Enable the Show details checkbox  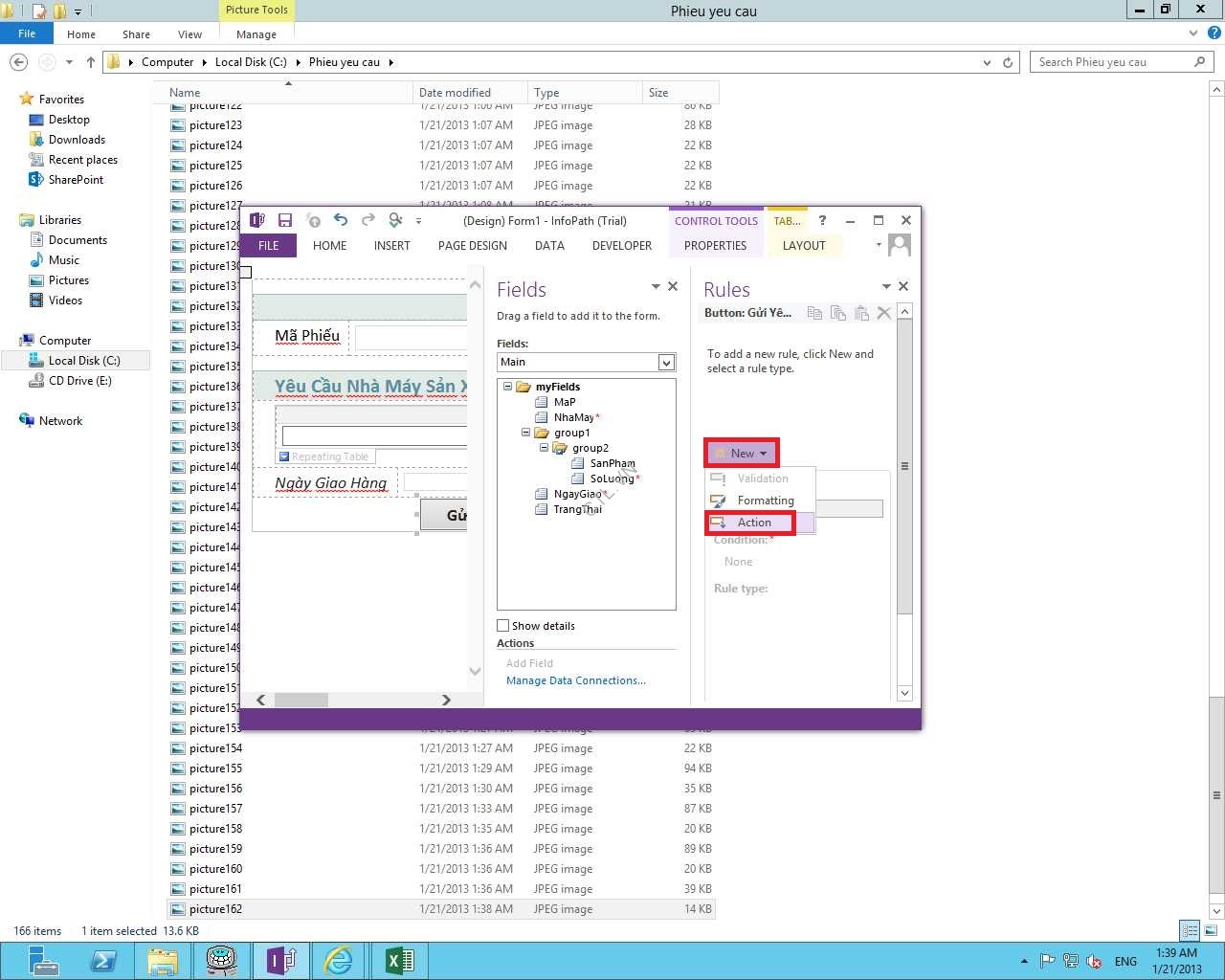(x=503, y=626)
